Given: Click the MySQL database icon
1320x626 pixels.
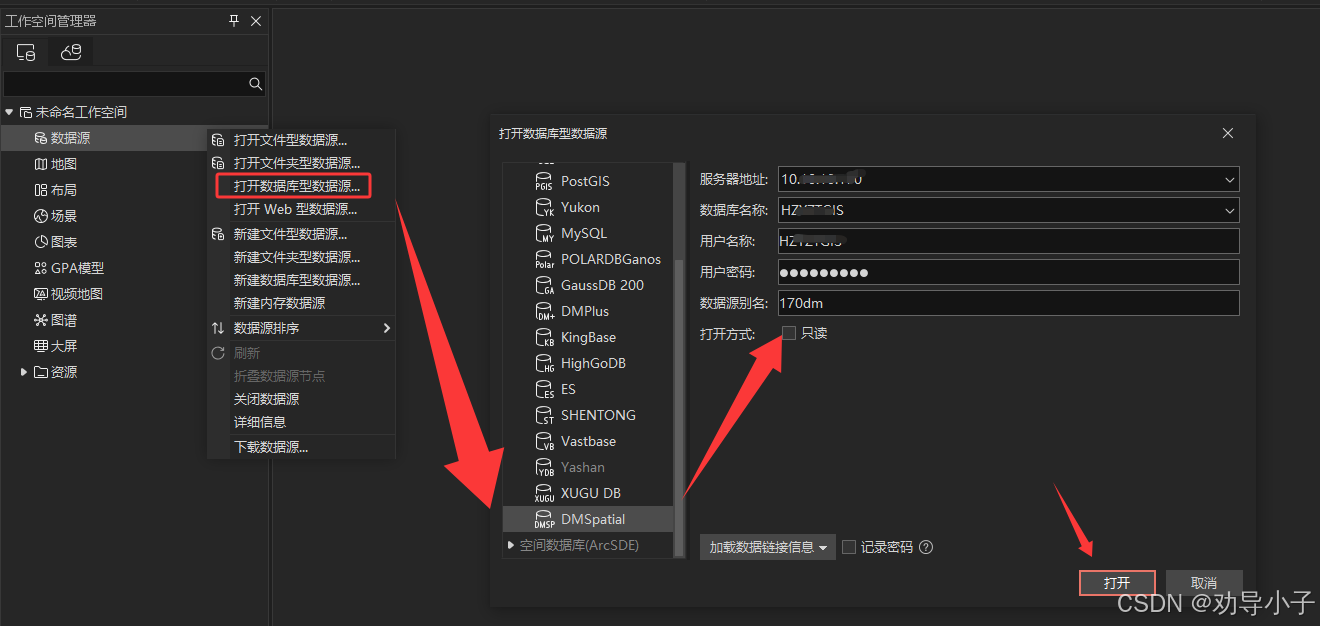Looking at the screenshot, I should click(544, 234).
